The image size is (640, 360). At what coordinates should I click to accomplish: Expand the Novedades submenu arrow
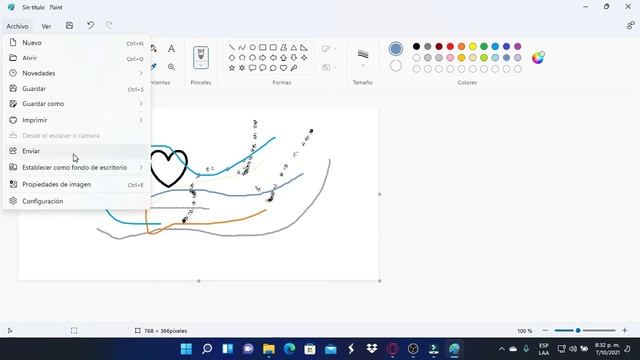(x=141, y=73)
